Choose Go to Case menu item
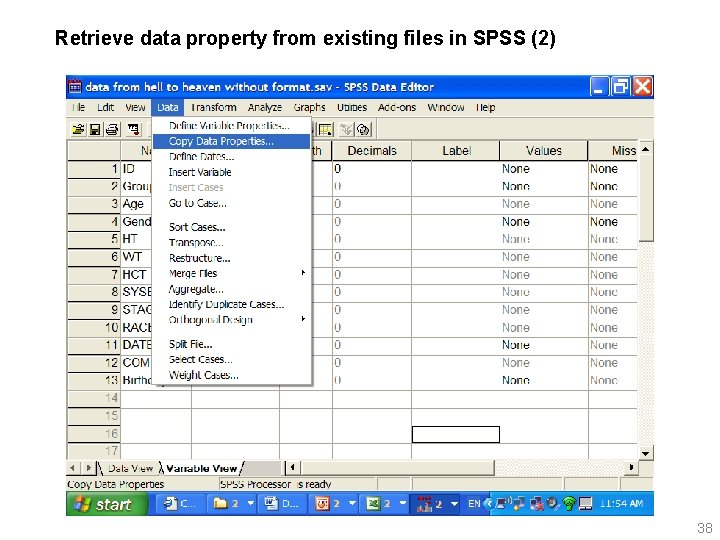Image resolution: width=720 pixels, height=540 pixels. tap(232, 203)
